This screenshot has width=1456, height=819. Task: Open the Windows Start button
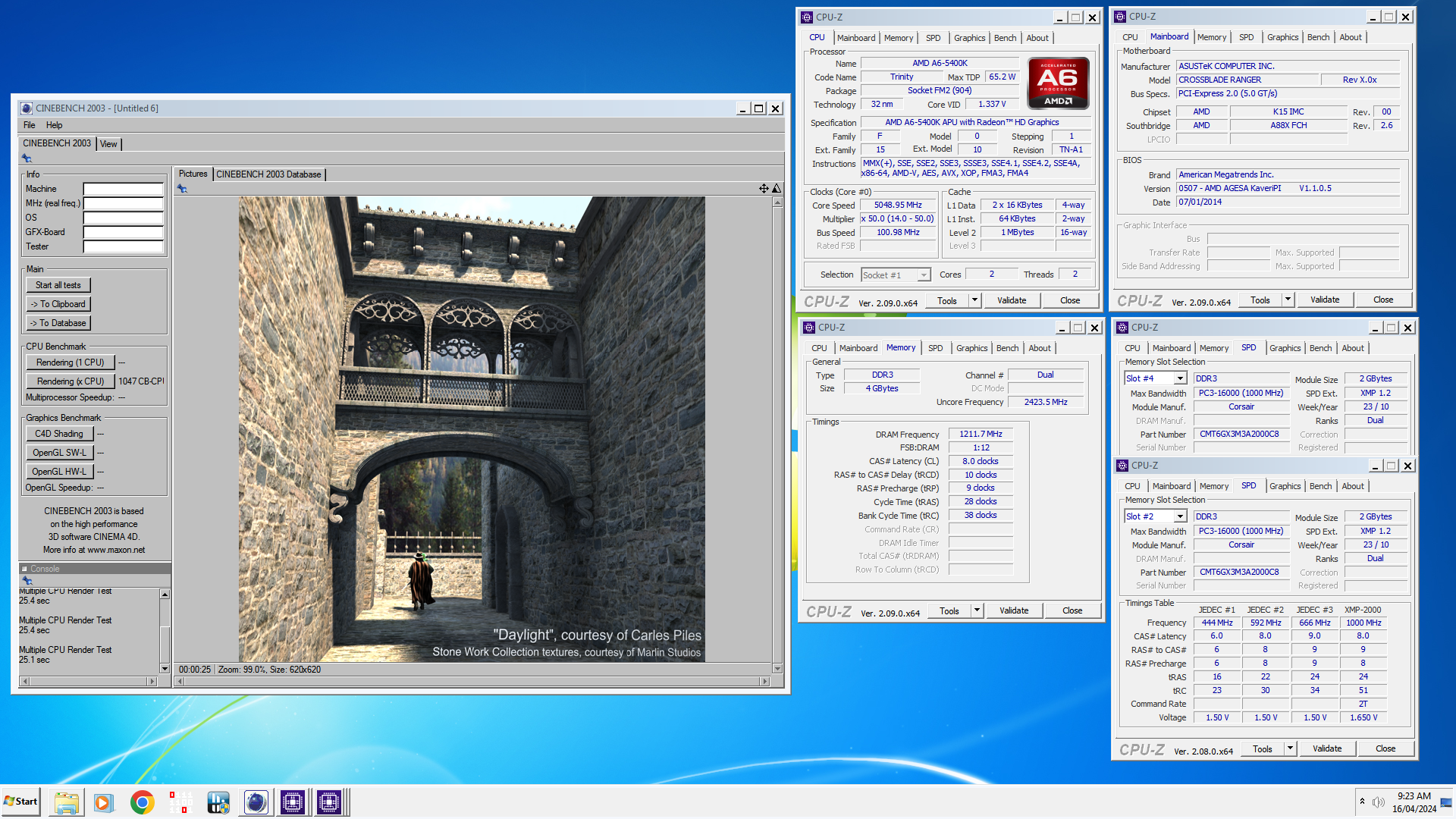pos(20,802)
